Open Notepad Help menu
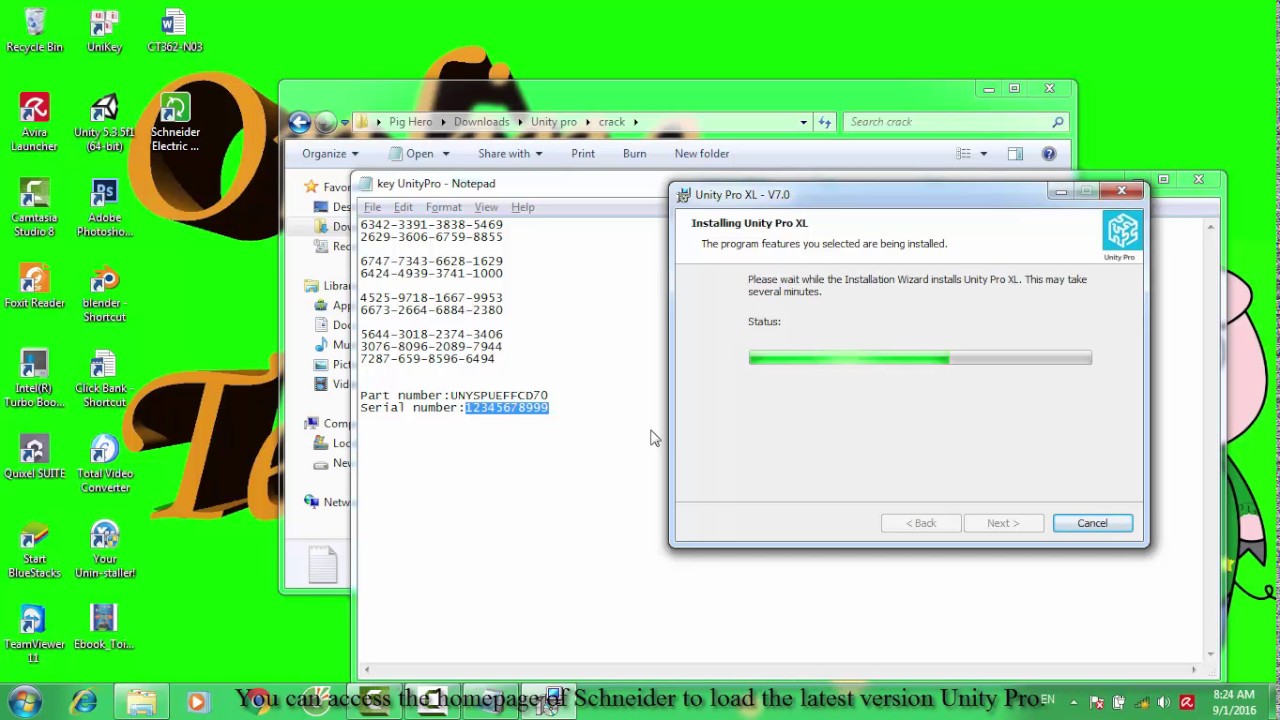The image size is (1280, 720). [x=523, y=207]
